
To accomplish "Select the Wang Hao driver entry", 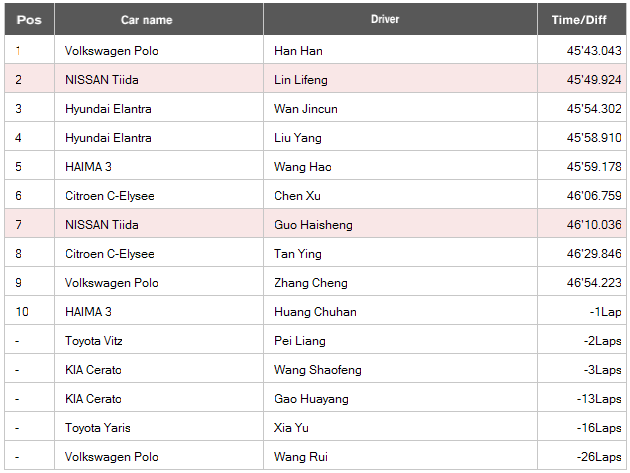I will 303,167.
